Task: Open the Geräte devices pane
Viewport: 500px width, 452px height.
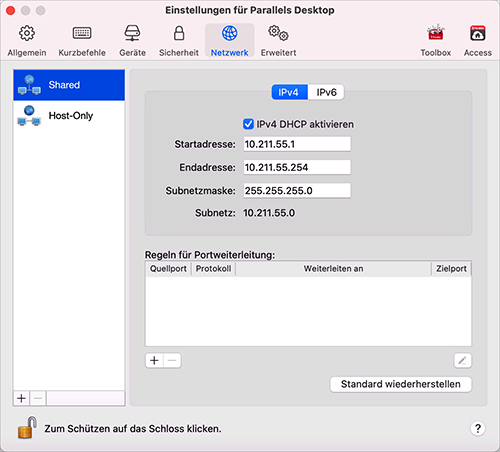Action: 132,40
